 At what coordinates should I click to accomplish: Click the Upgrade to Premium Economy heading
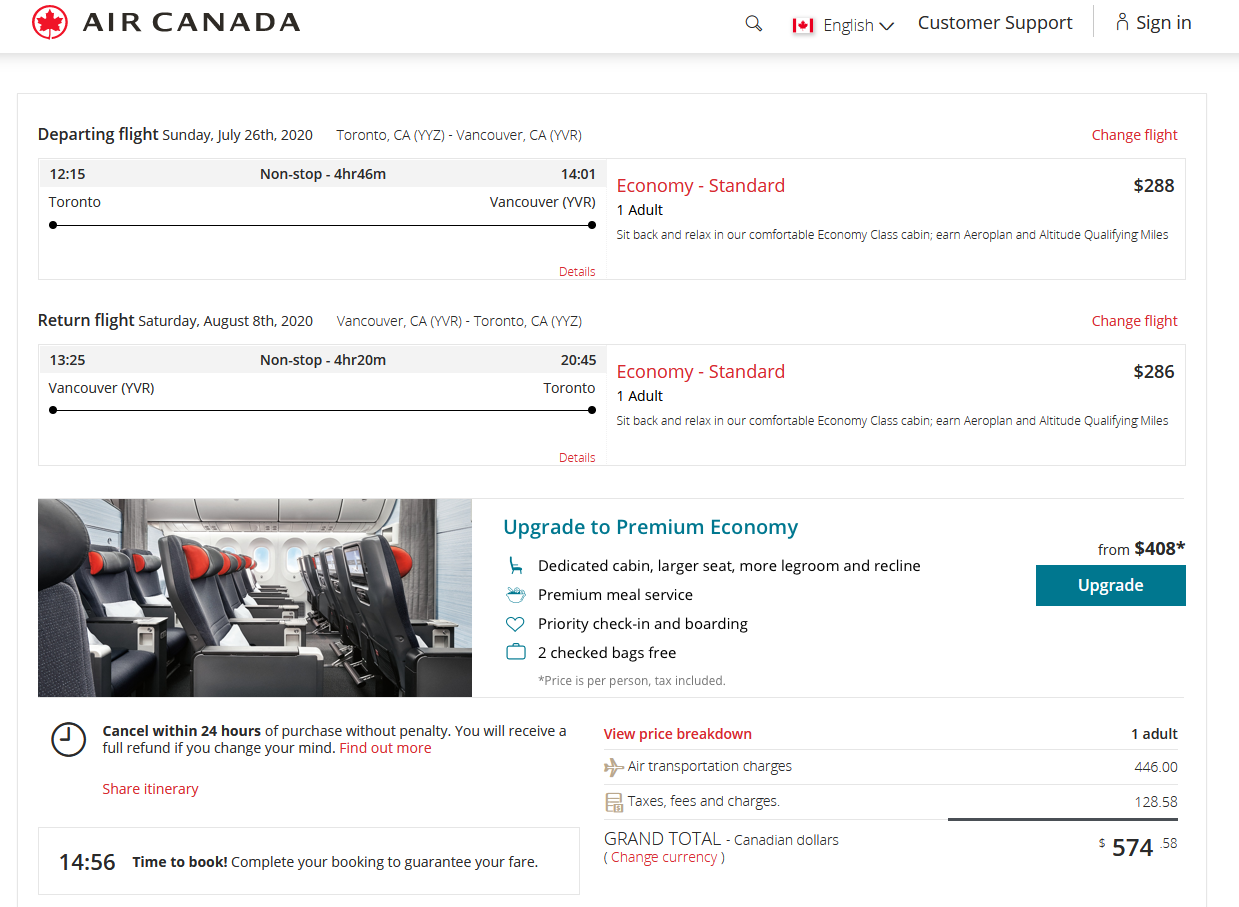(x=650, y=527)
